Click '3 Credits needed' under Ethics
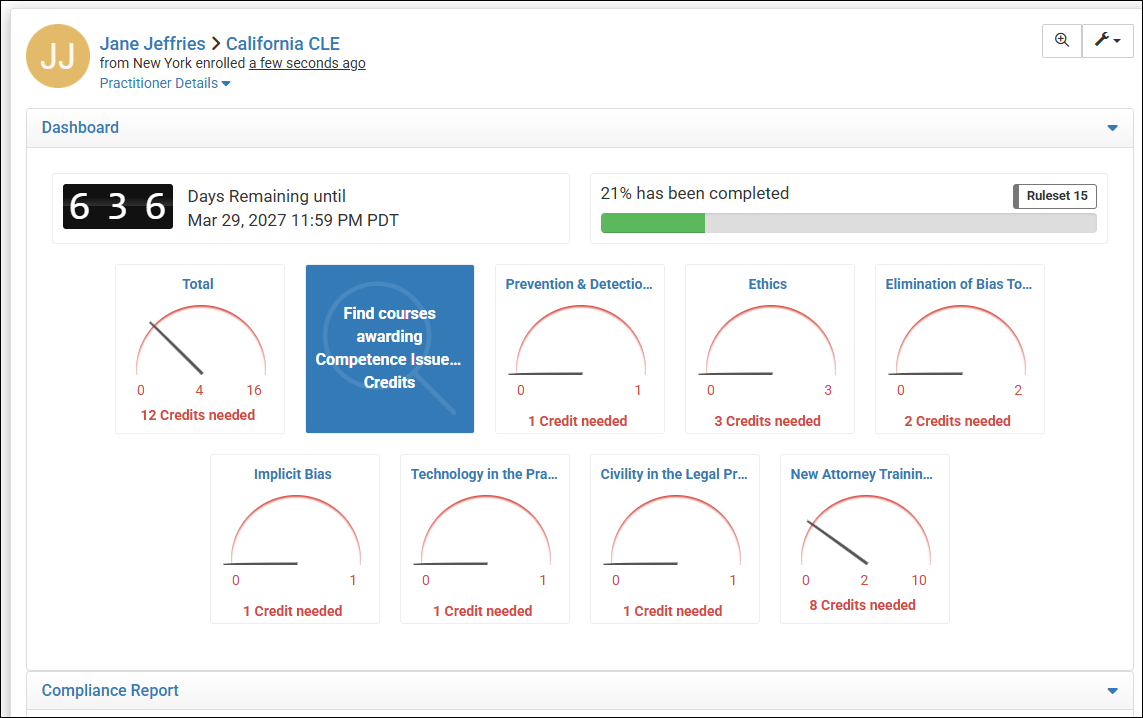 point(768,421)
